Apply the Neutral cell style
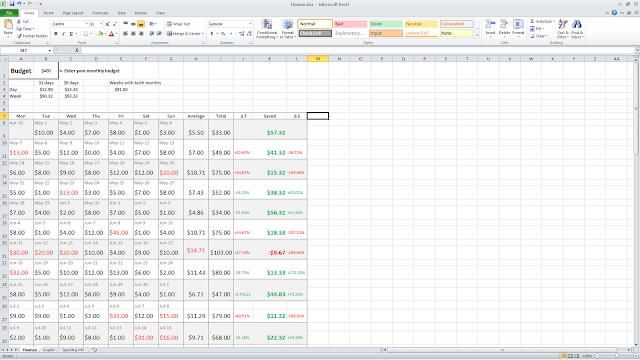Image resolution: width=640 pixels, height=360 pixels. pyautogui.click(x=421, y=24)
